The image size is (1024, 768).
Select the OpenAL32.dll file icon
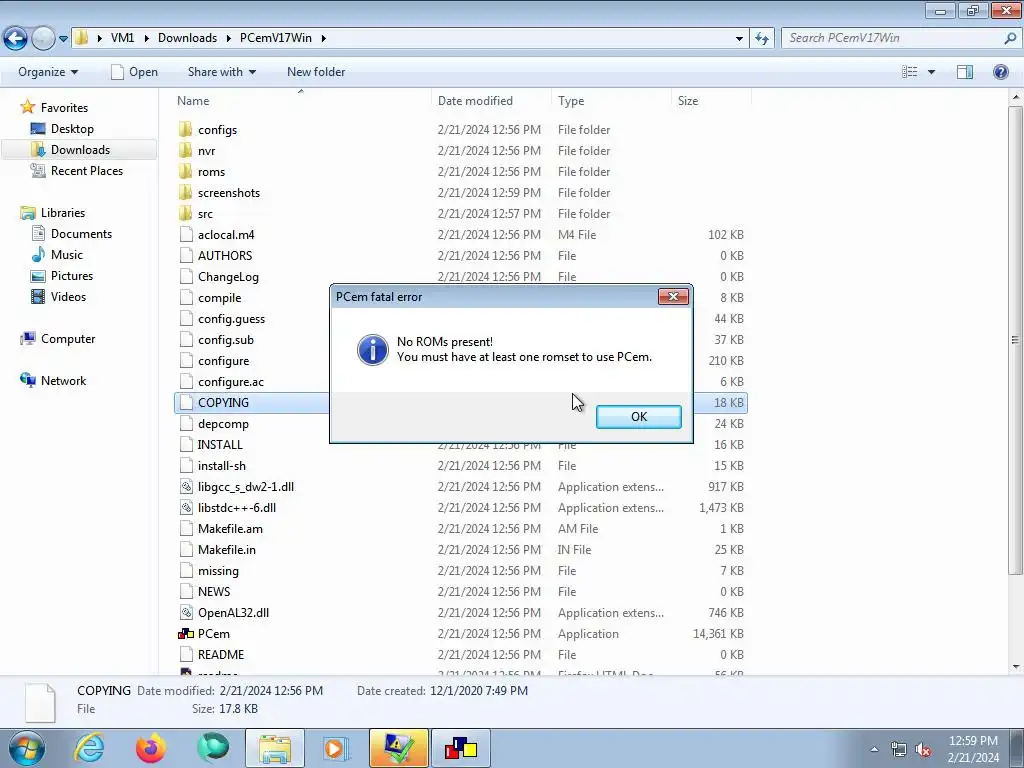pyautogui.click(x=186, y=613)
